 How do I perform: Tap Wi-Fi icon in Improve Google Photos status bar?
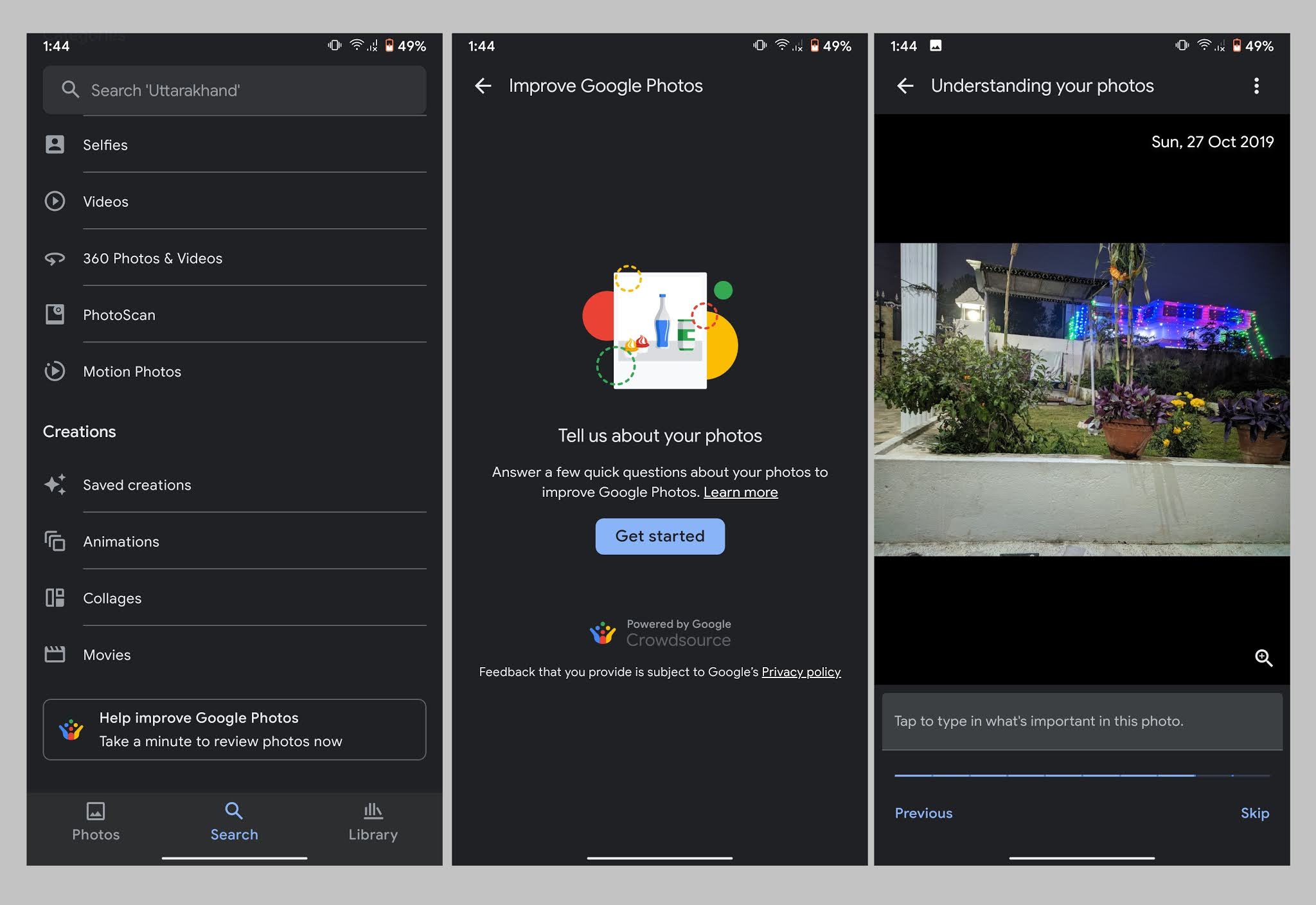tap(782, 45)
